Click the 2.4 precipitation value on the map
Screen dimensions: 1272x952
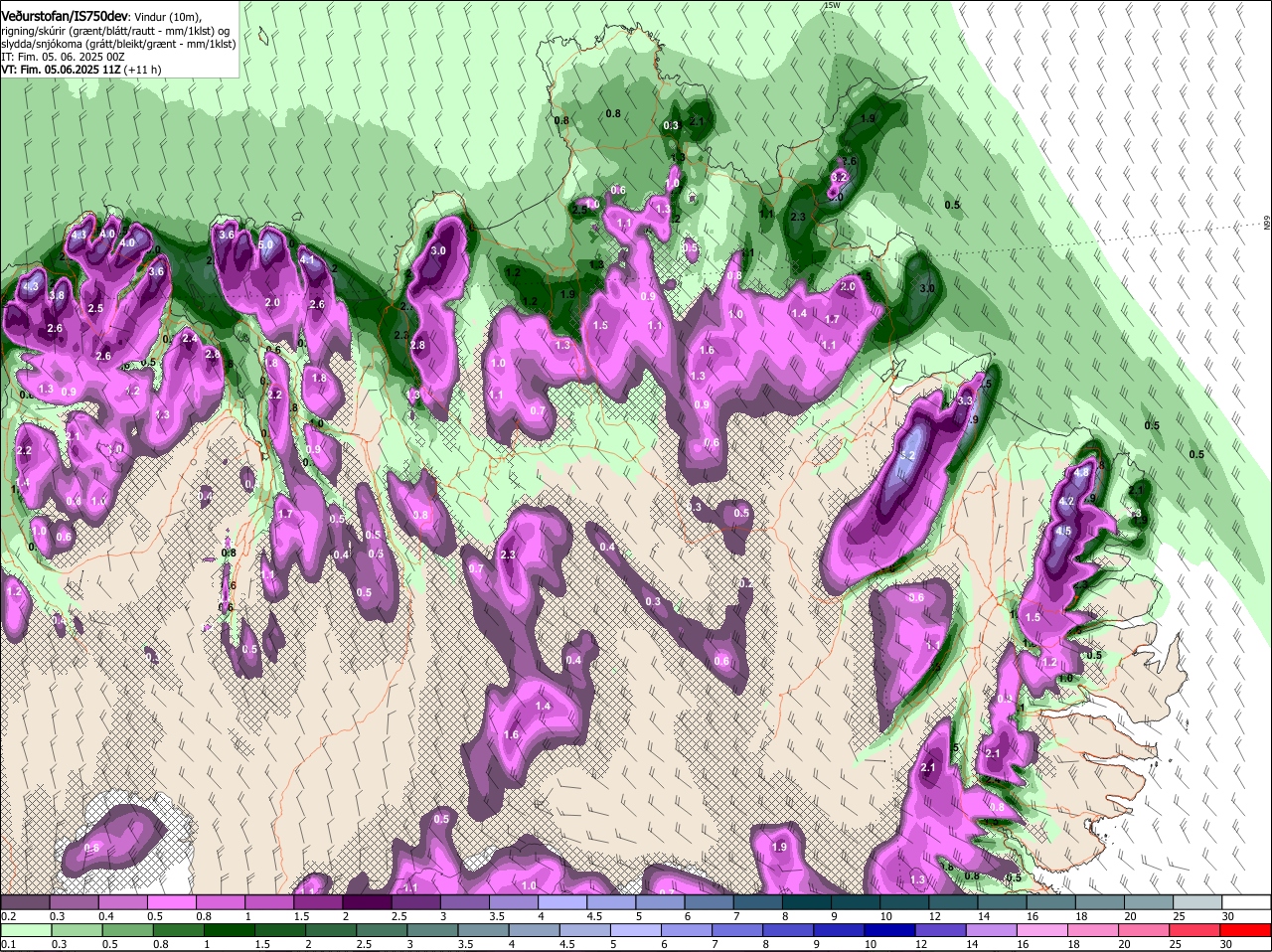[190, 338]
